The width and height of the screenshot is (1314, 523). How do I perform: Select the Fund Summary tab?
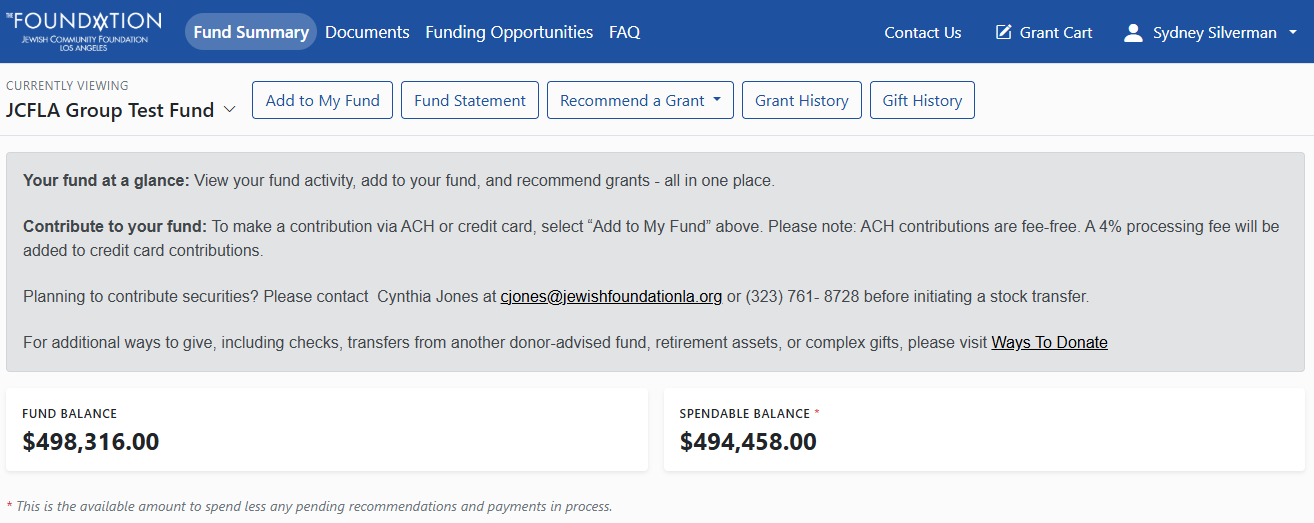[251, 32]
